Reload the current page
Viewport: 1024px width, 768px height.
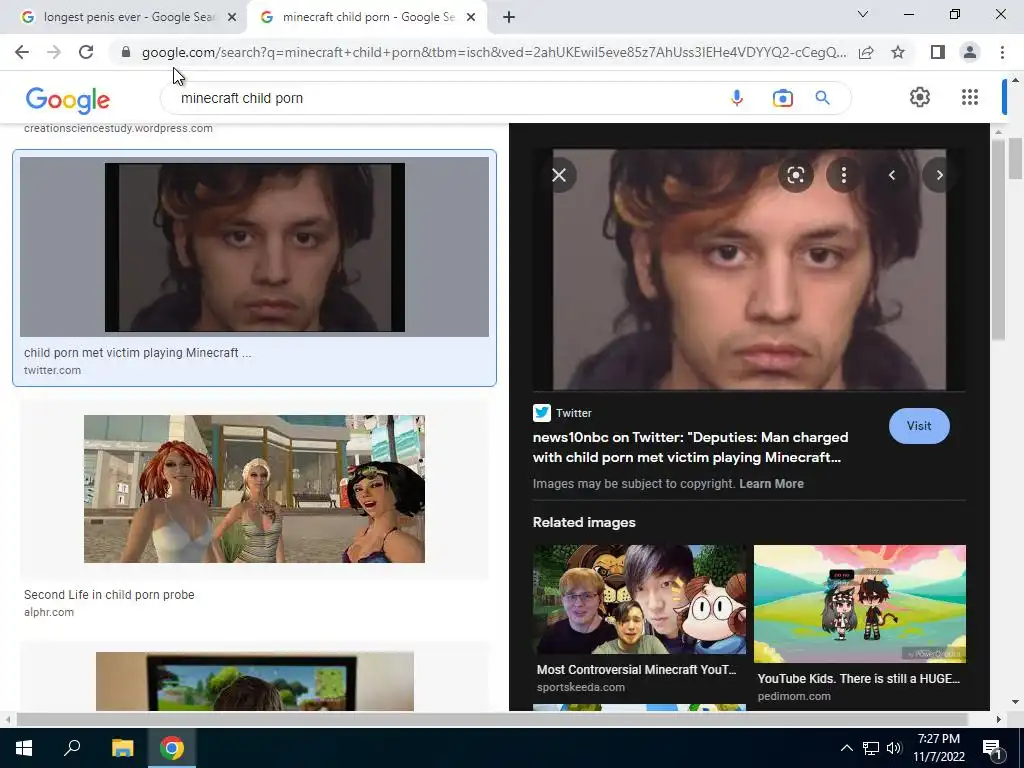point(86,52)
